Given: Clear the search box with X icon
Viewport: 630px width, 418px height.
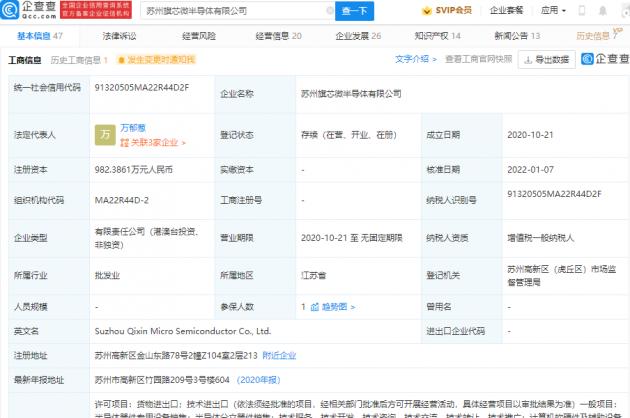Looking at the screenshot, I should coord(329,10).
